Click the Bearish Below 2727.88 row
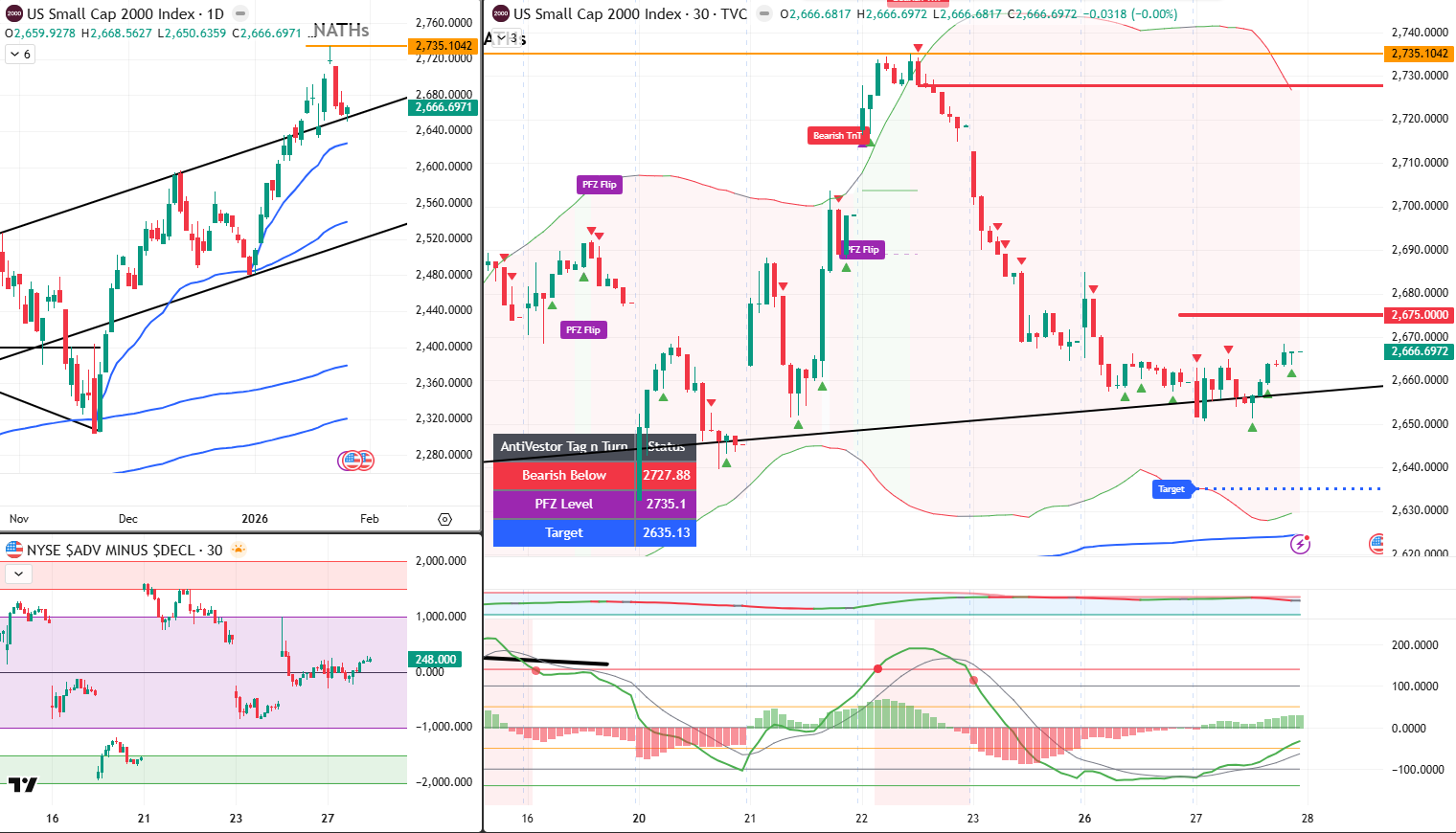 coord(594,476)
